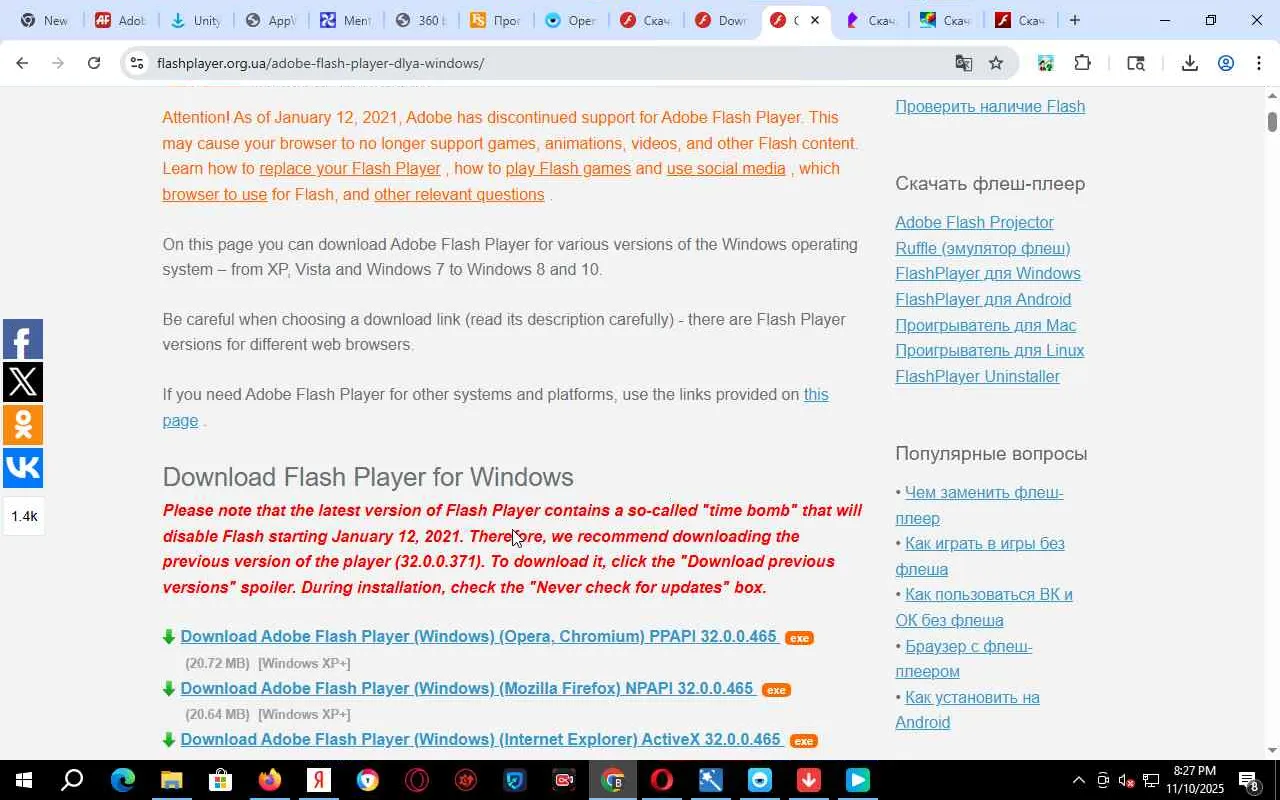Open 'other relevant questions' link
This screenshot has width=1280, height=800.
point(459,195)
